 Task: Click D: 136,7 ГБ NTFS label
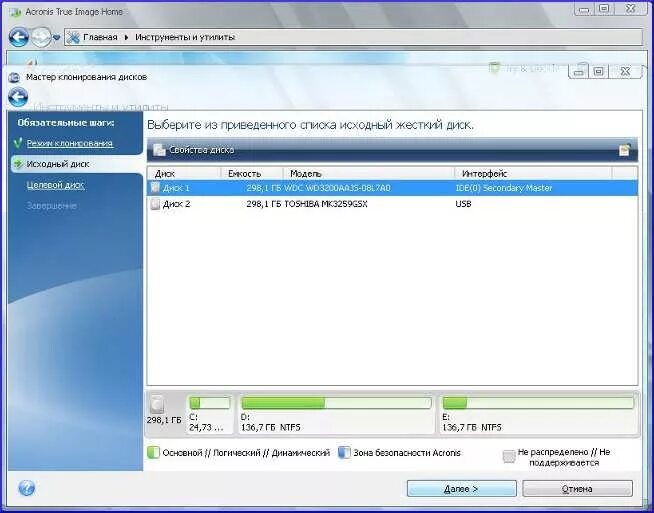tap(270, 422)
